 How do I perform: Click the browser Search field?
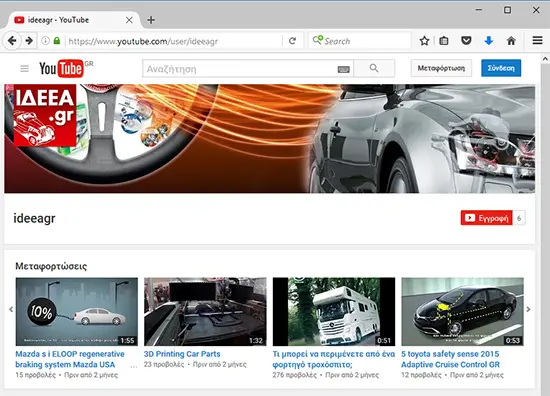pos(360,41)
